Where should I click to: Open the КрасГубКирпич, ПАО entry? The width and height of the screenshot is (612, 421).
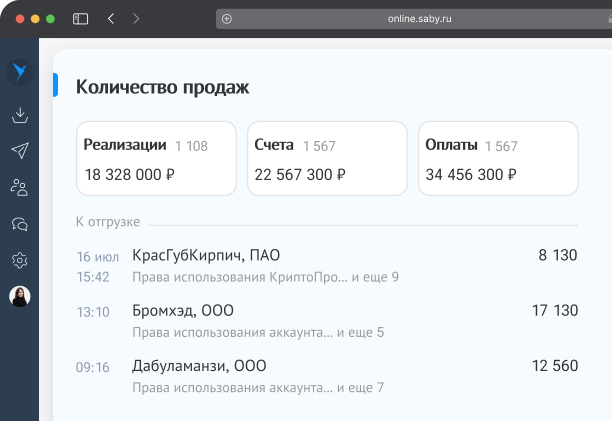pos(206,256)
